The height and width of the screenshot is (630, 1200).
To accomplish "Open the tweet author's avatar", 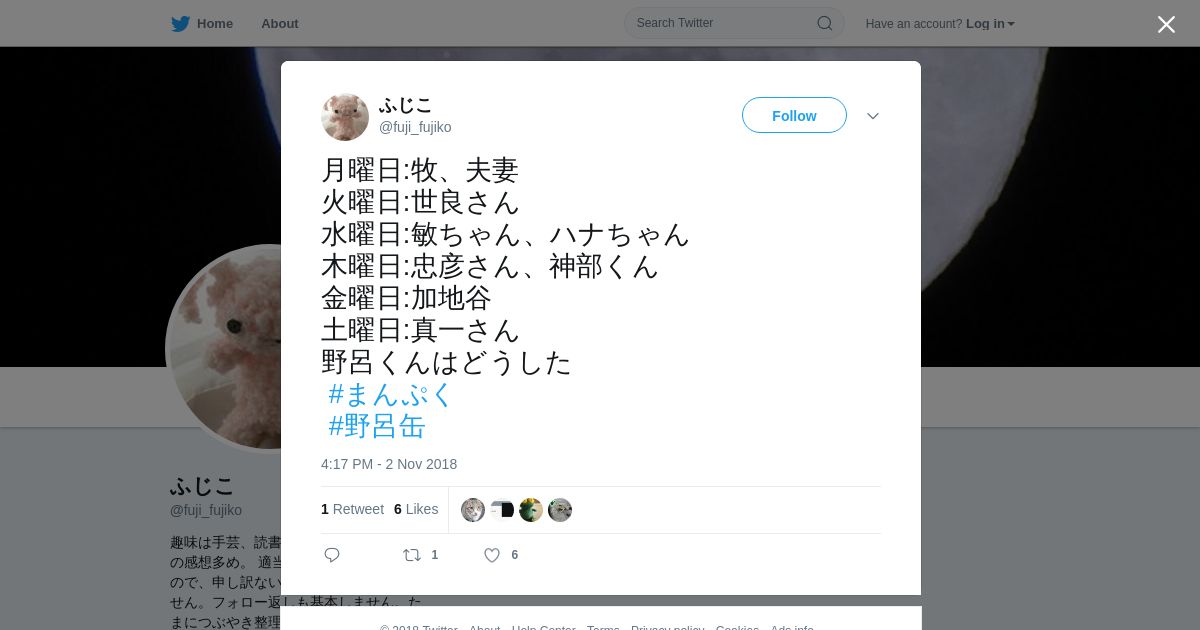I will pos(345,117).
